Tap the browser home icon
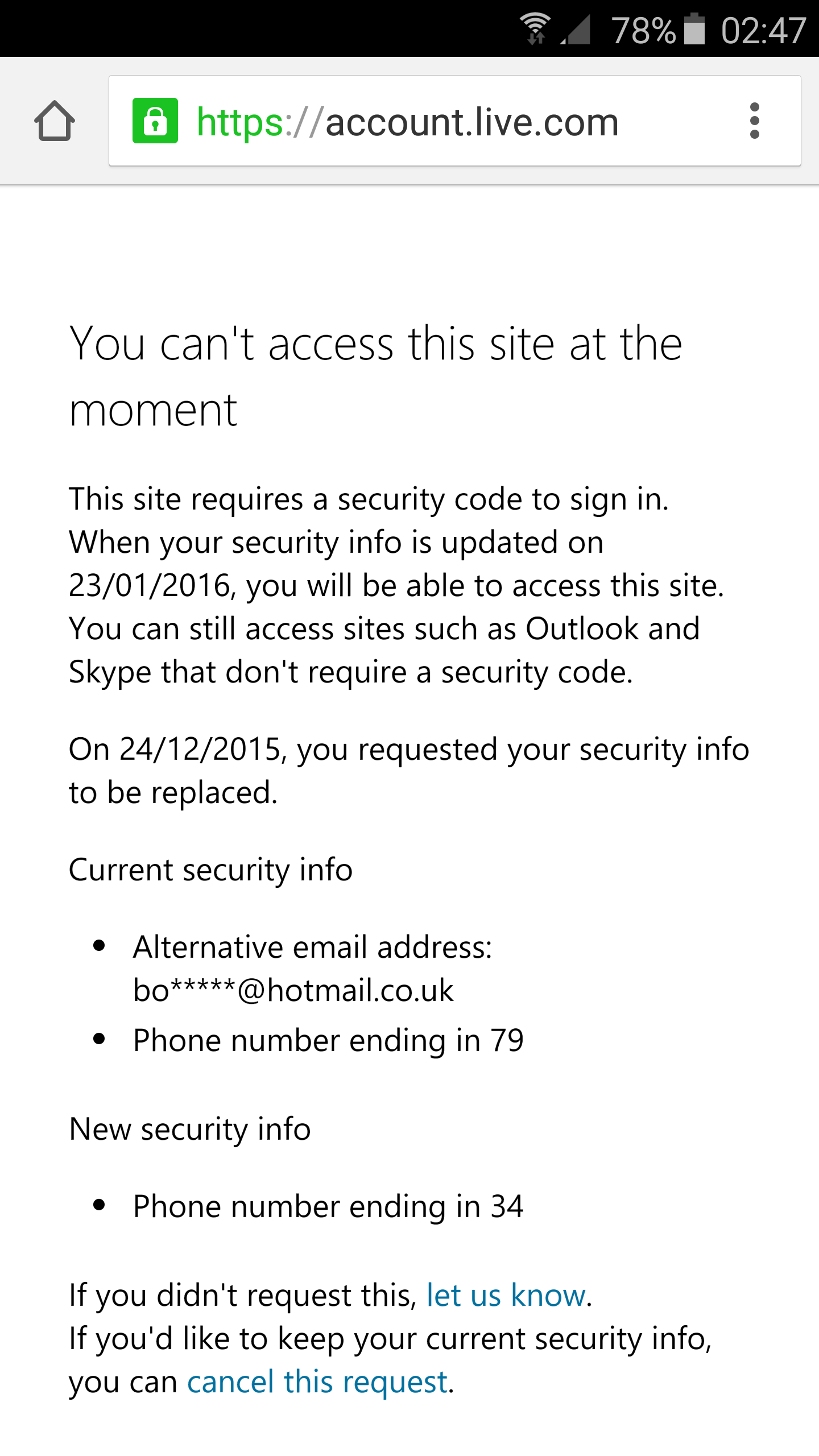The image size is (819, 1456). (55, 121)
